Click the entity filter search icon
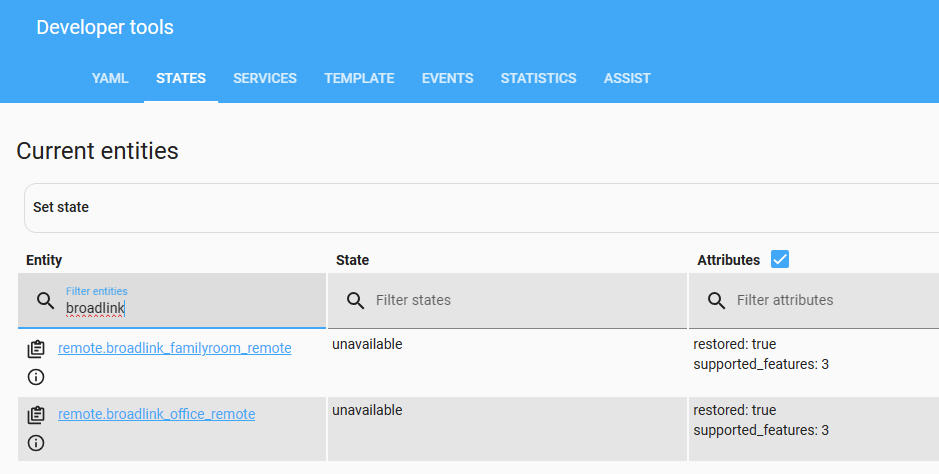 (x=45, y=301)
